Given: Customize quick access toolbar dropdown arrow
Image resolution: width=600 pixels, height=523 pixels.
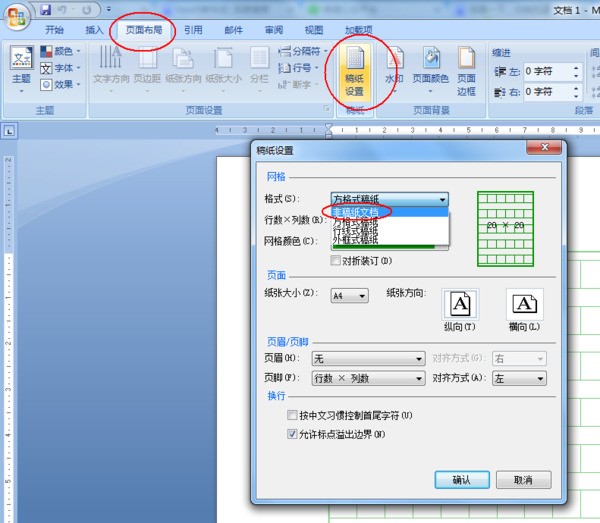Looking at the screenshot, I should pos(109,9).
